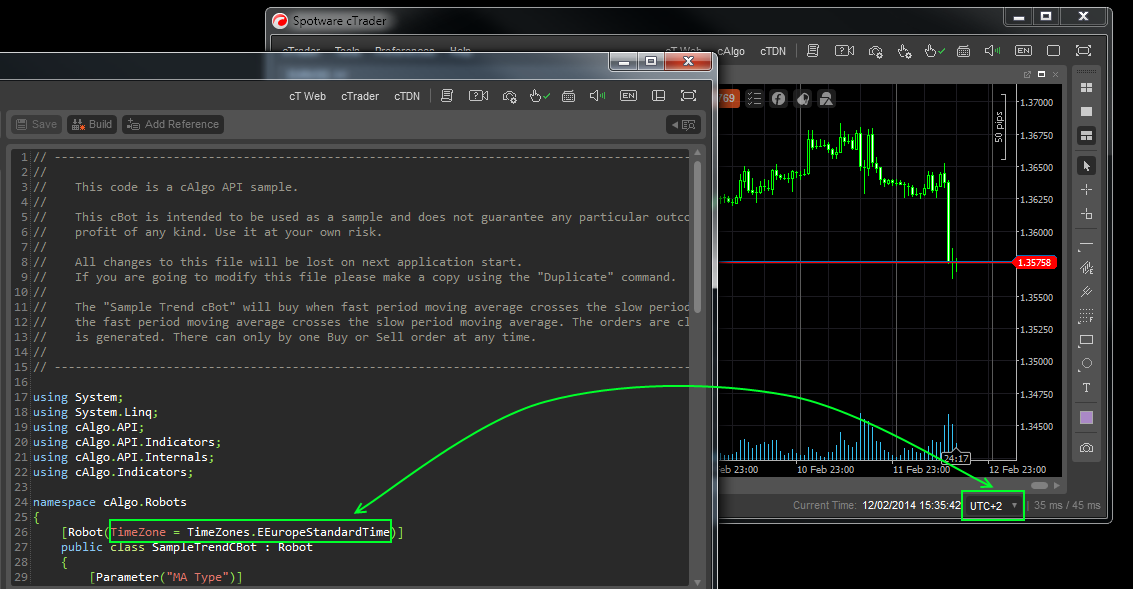The width and height of the screenshot is (1133, 589).
Task: Open video help icon in cAlgo window
Action: click(478, 95)
